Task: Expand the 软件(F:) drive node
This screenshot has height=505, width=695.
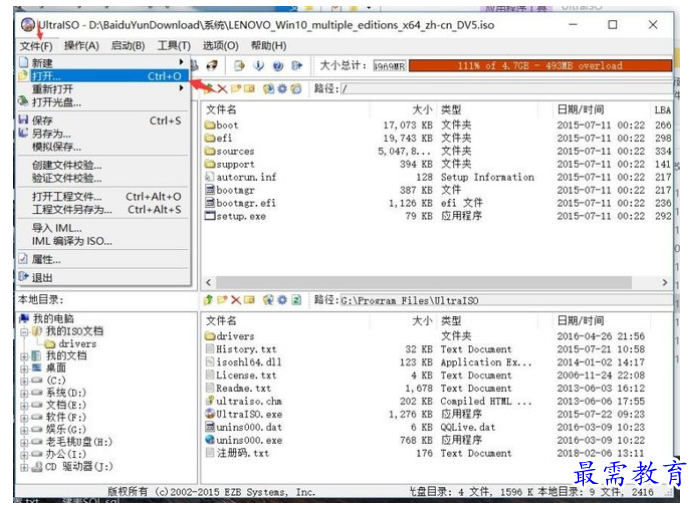Action: pos(24,418)
